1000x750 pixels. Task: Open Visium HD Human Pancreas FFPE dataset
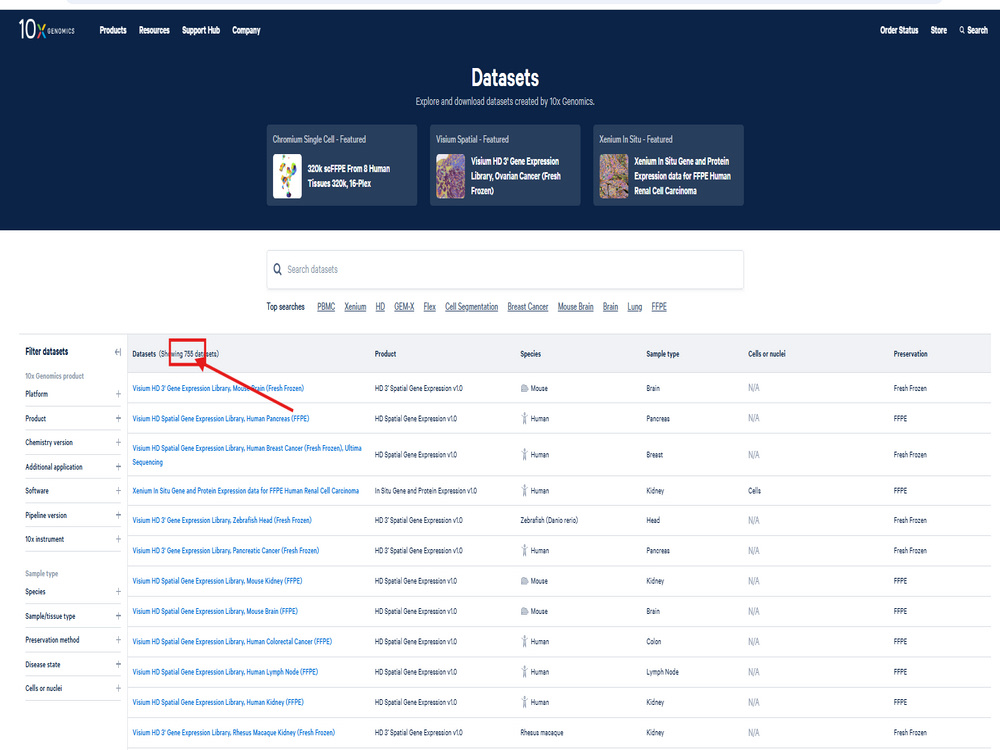pos(221,418)
